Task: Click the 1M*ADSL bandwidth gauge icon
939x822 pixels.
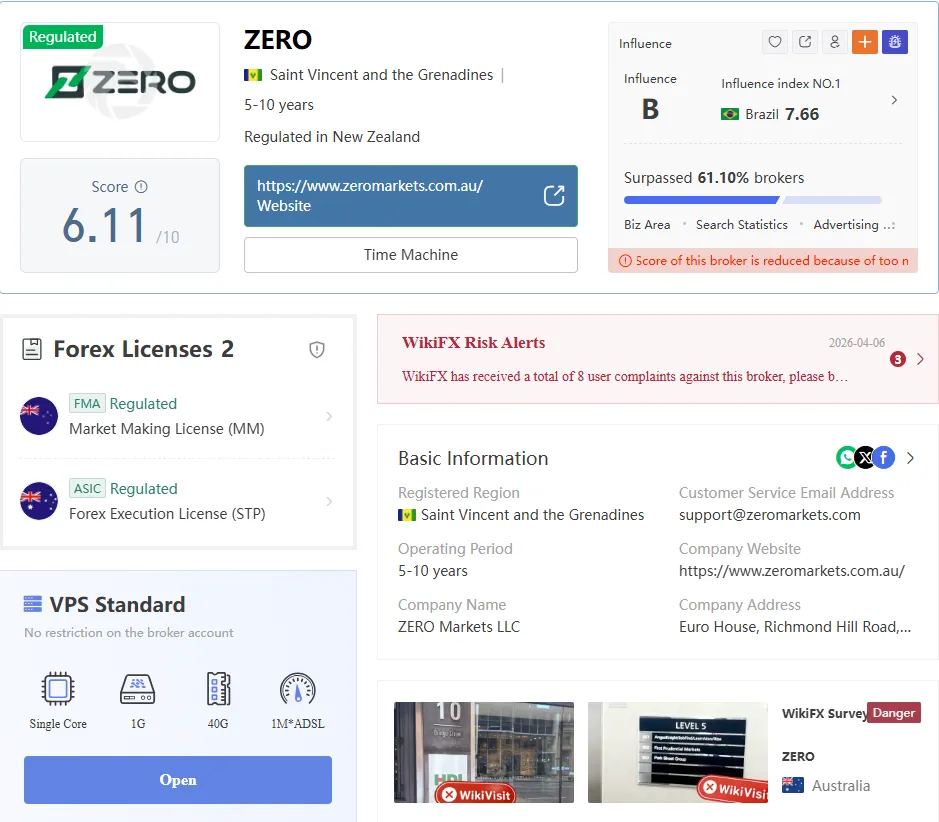Action: tap(298, 688)
